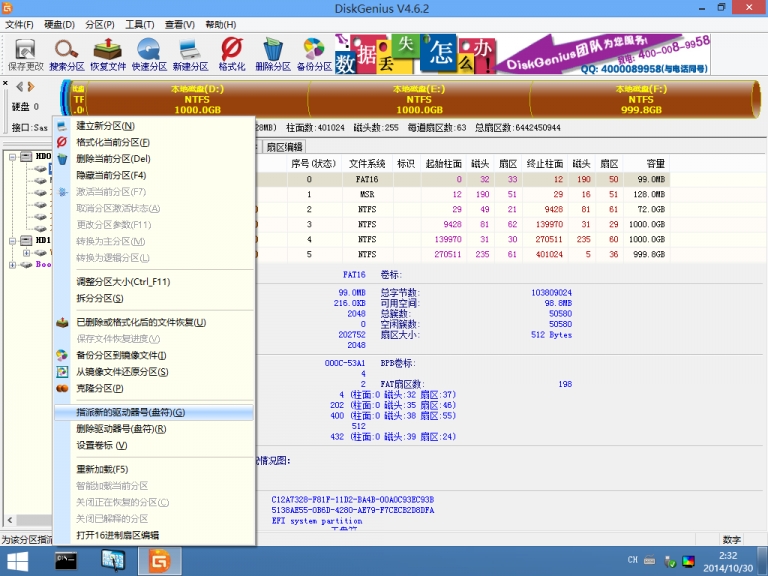
Task: Choose 建立新分区(N) in context menu
Action: tap(154, 126)
